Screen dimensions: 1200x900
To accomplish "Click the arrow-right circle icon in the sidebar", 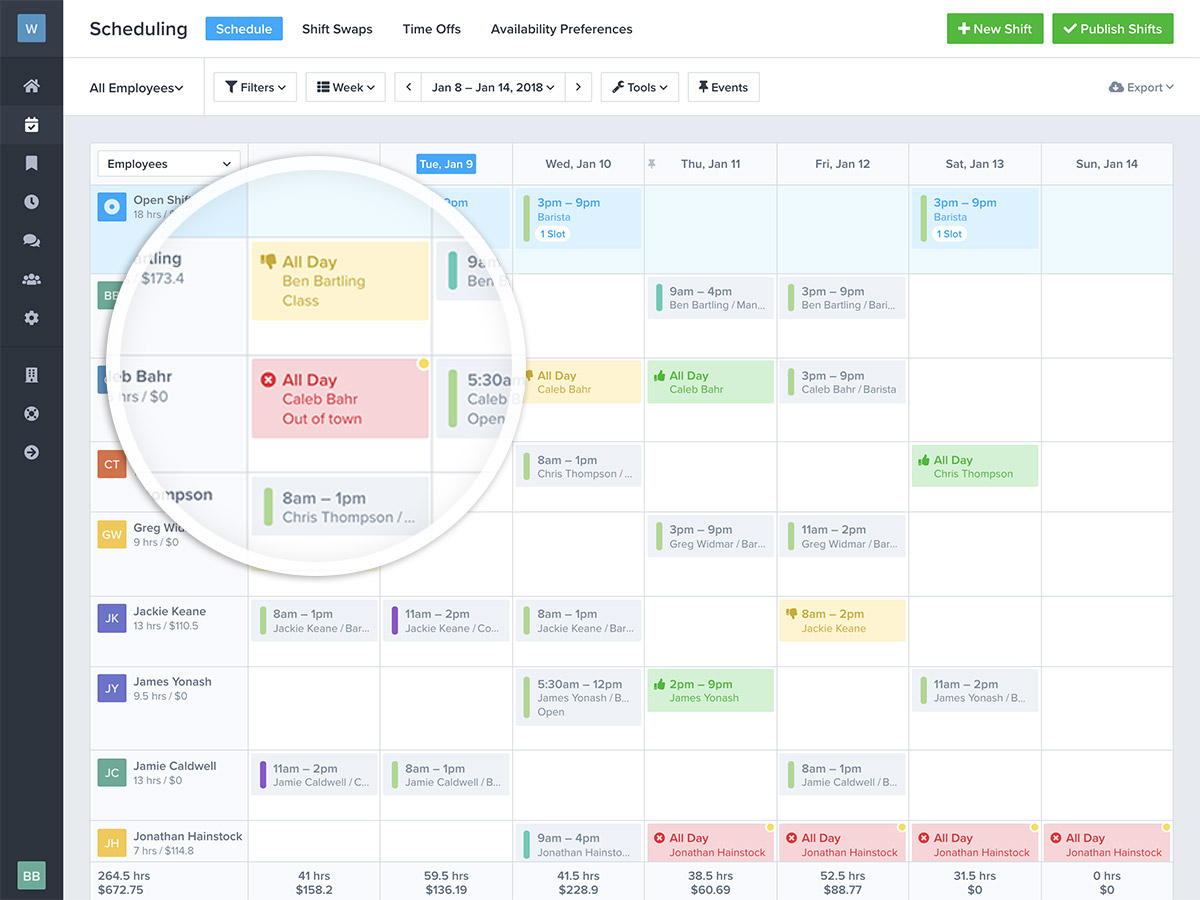I will click(x=31, y=452).
